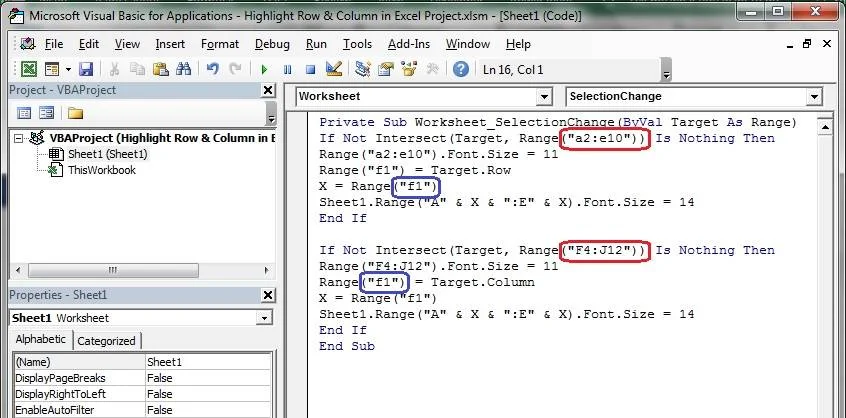Click the Redo arrow icon
846x418 pixels.
235,69
